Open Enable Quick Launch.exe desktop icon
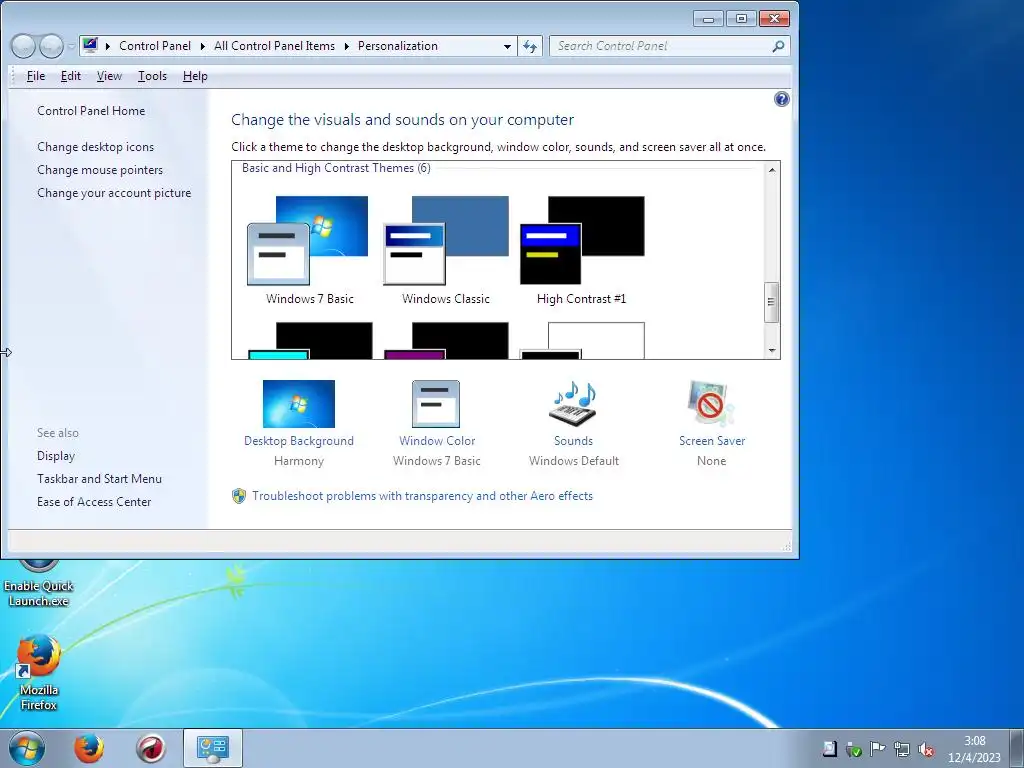The width and height of the screenshot is (1024, 768). (x=39, y=584)
